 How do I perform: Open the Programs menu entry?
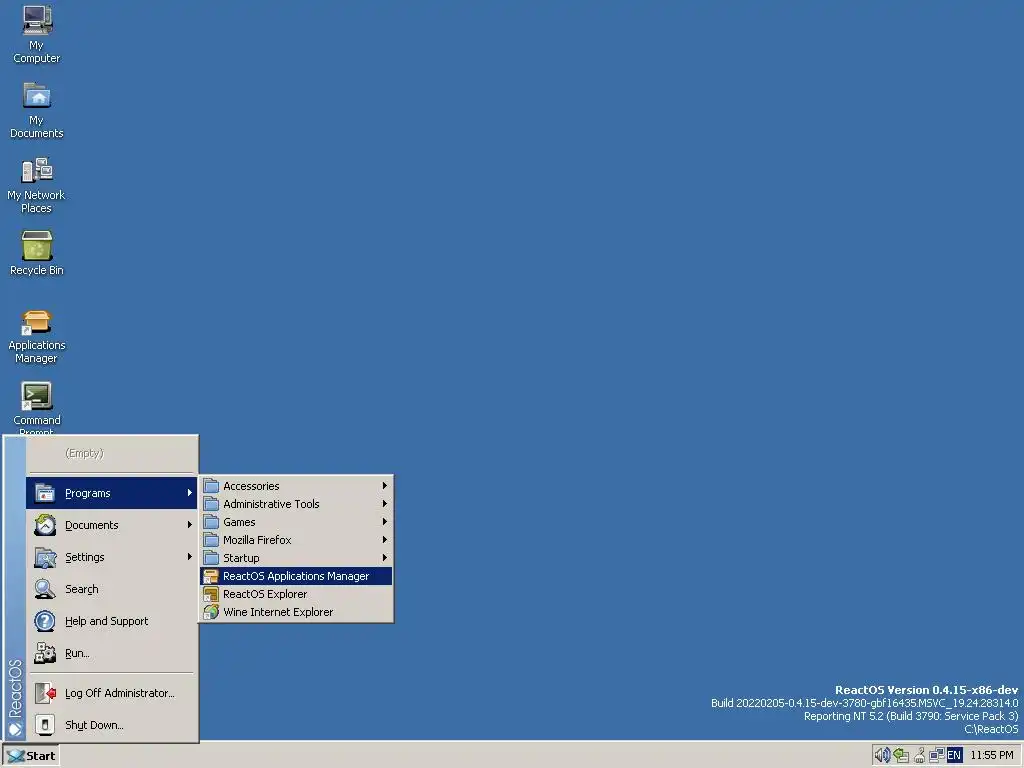[112, 493]
